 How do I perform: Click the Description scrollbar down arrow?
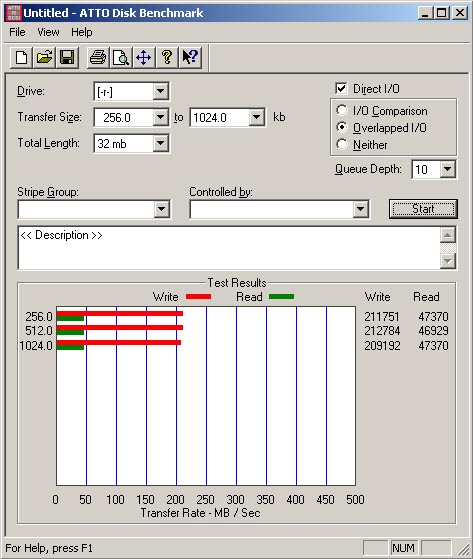tap(448, 261)
